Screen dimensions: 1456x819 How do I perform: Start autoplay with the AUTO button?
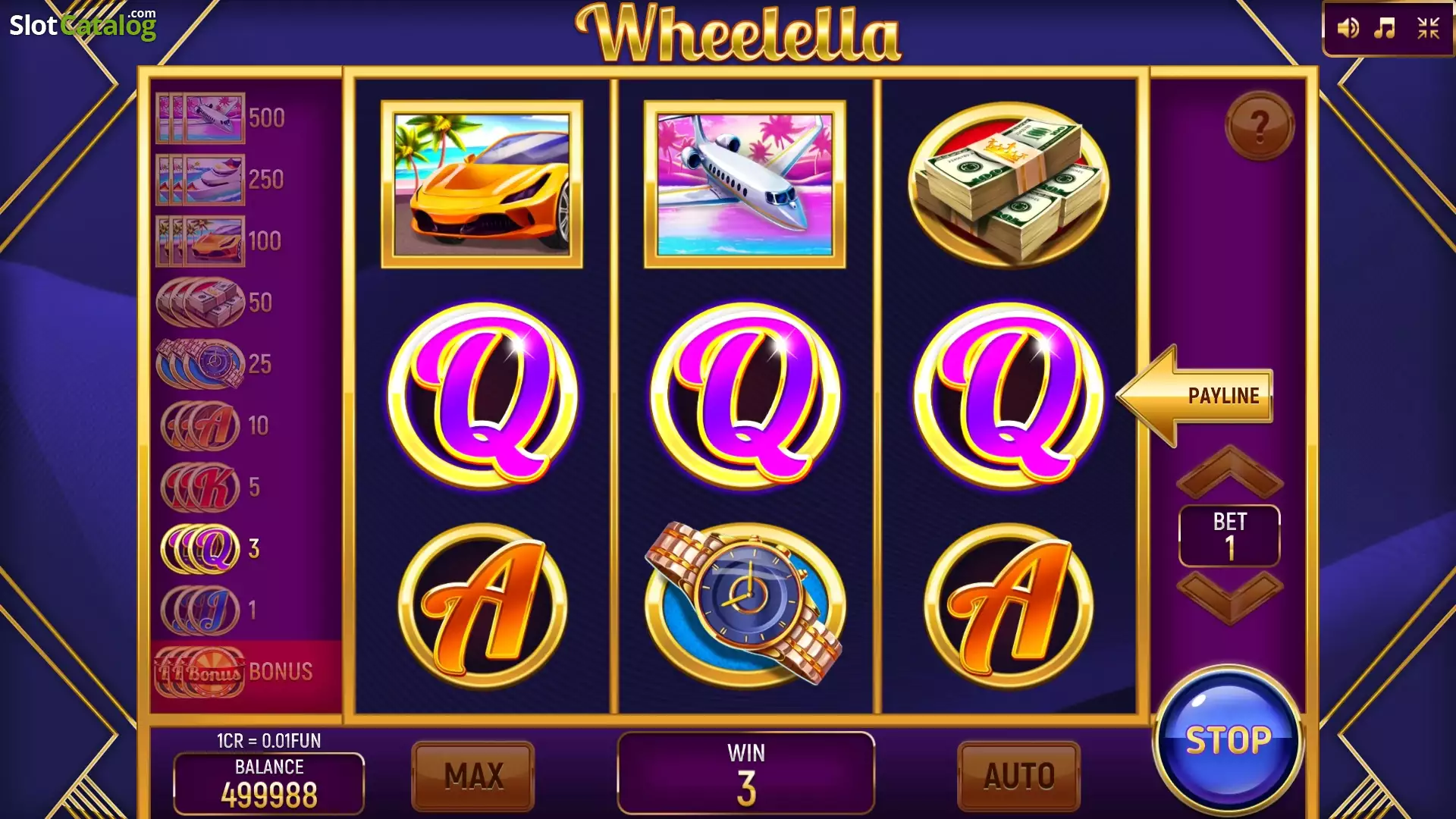click(x=1018, y=776)
